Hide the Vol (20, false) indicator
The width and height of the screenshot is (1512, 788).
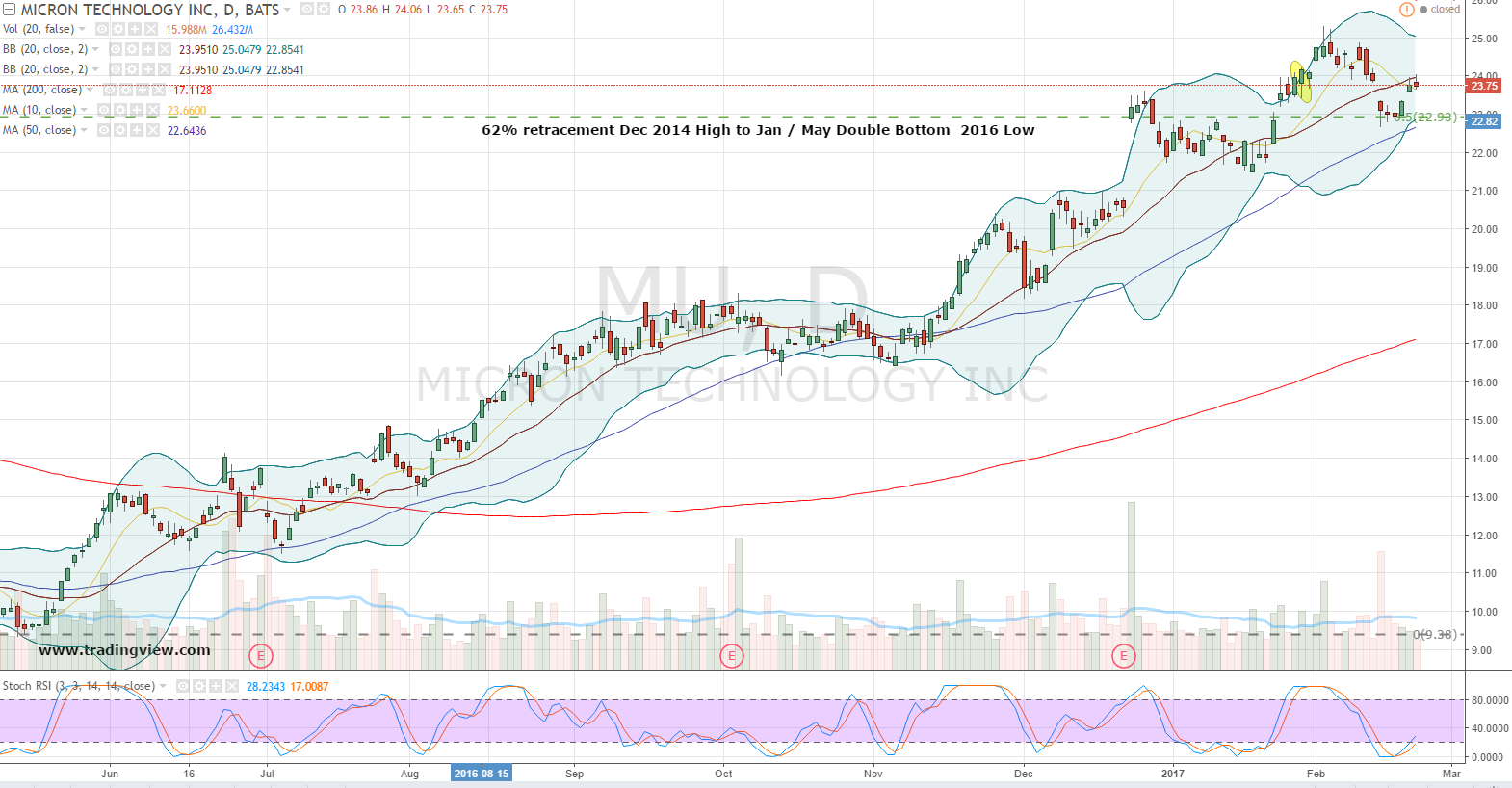(102, 29)
